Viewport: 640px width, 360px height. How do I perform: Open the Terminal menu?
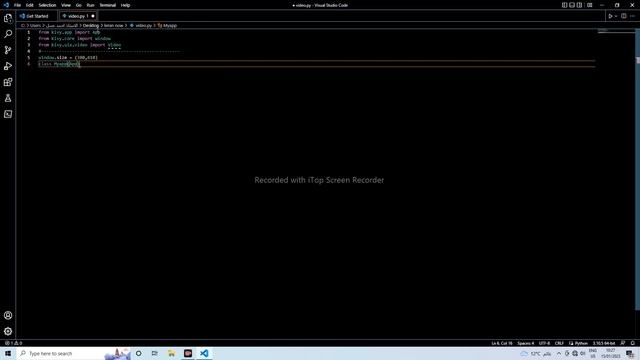tap(108, 5)
